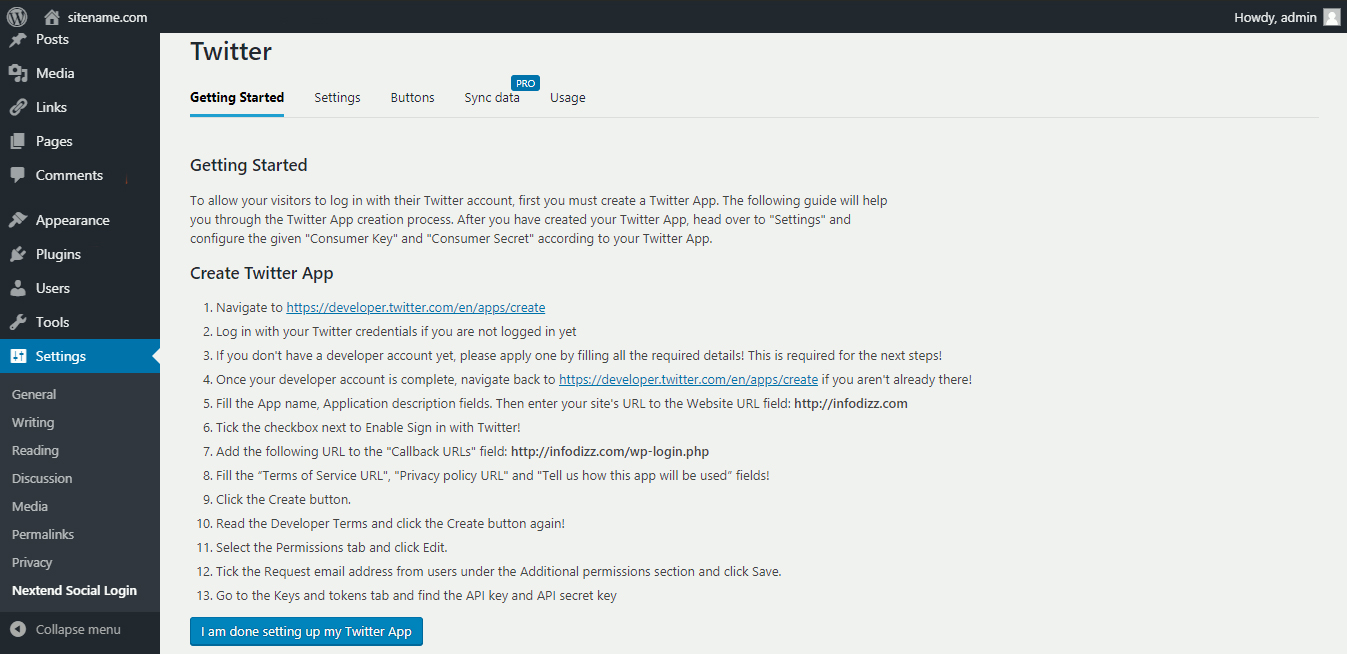1347x654 pixels.
Task: Switch to the Settings tab
Action: (337, 98)
